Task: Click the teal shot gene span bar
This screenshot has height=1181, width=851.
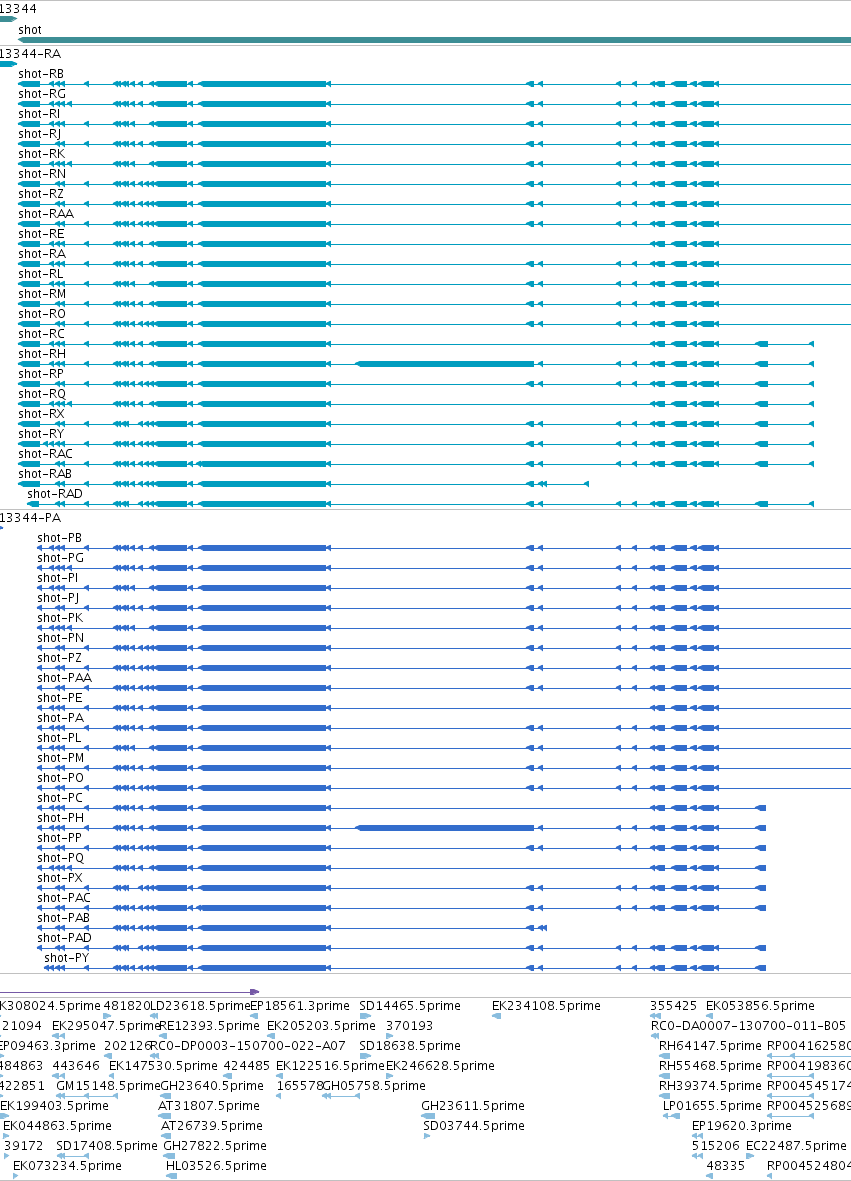Action: pos(435,40)
